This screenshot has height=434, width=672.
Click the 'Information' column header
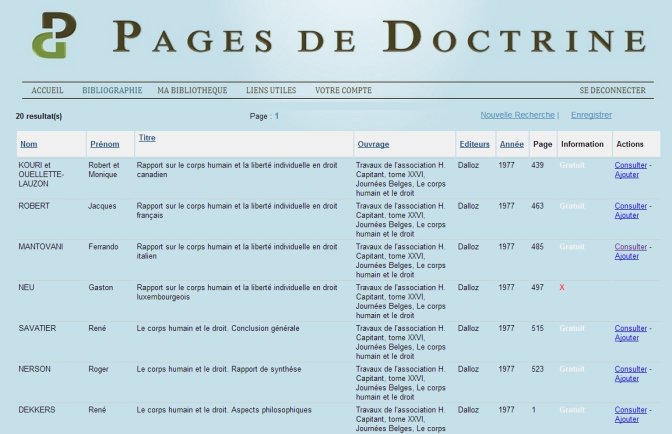tap(582, 144)
